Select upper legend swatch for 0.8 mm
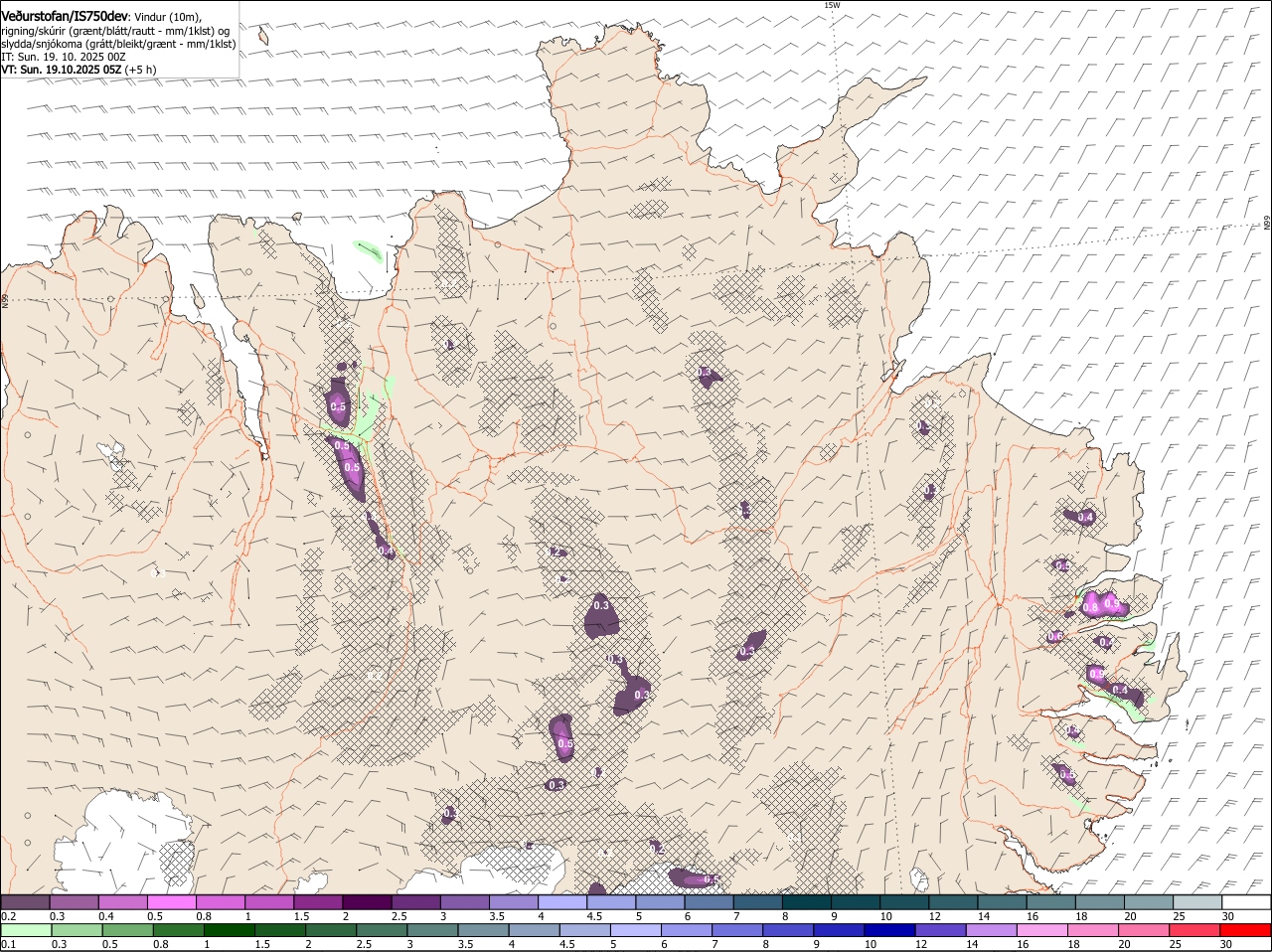1272x952 pixels. pyautogui.click(x=220, y=901)
